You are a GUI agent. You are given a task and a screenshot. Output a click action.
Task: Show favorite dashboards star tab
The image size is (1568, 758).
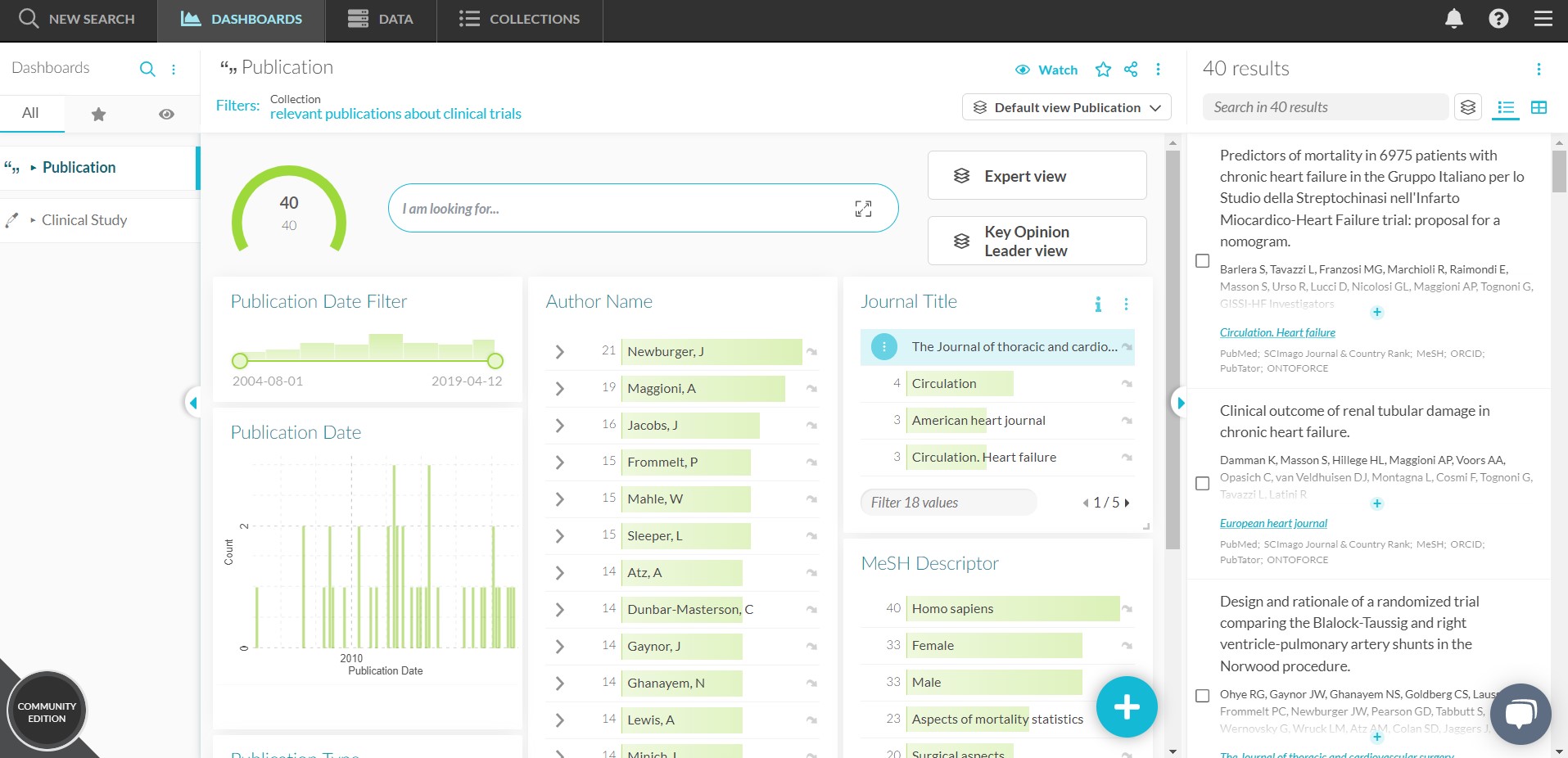(98, 114)
